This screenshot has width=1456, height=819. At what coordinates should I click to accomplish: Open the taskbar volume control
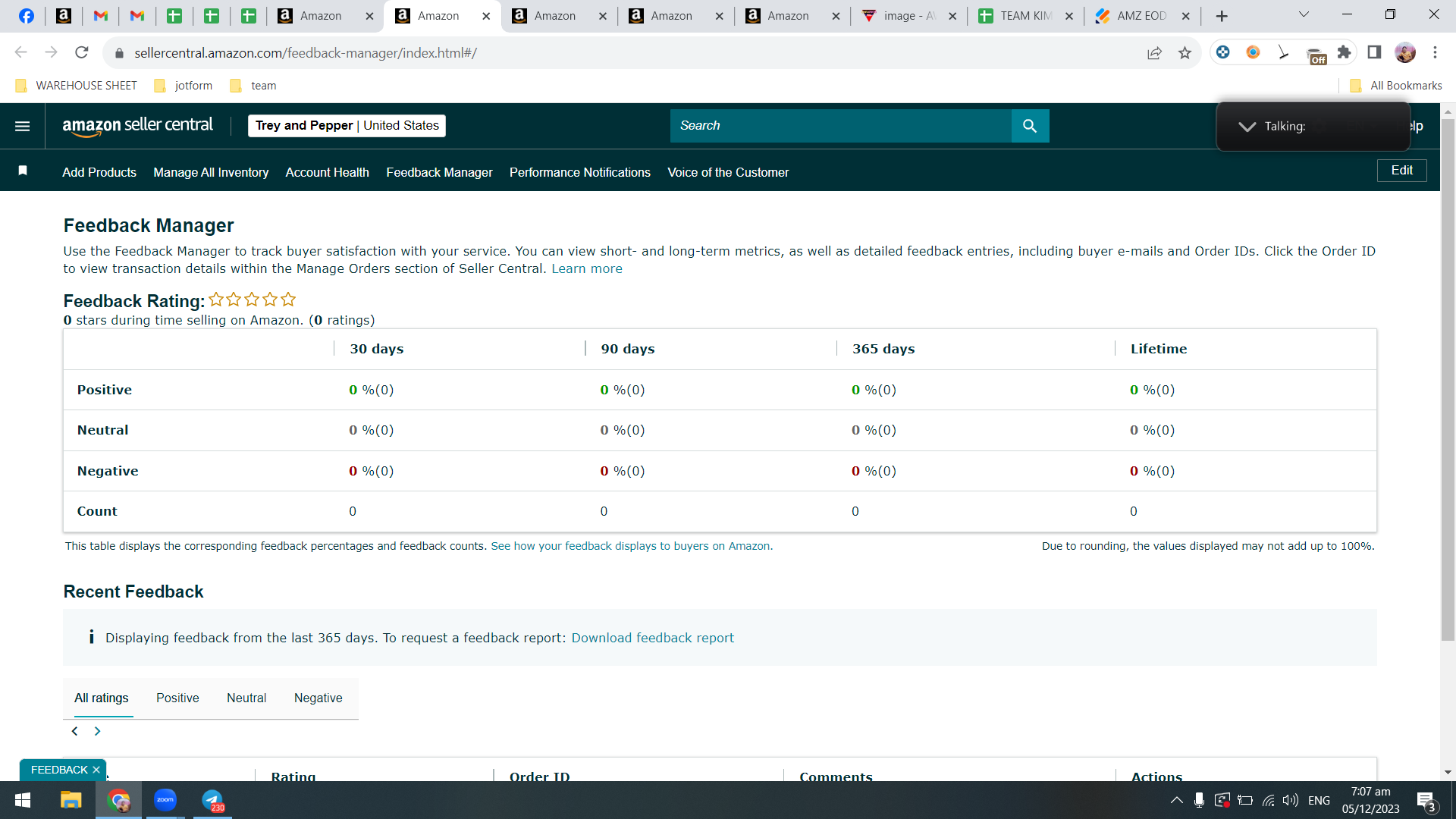coord(1291,800)
